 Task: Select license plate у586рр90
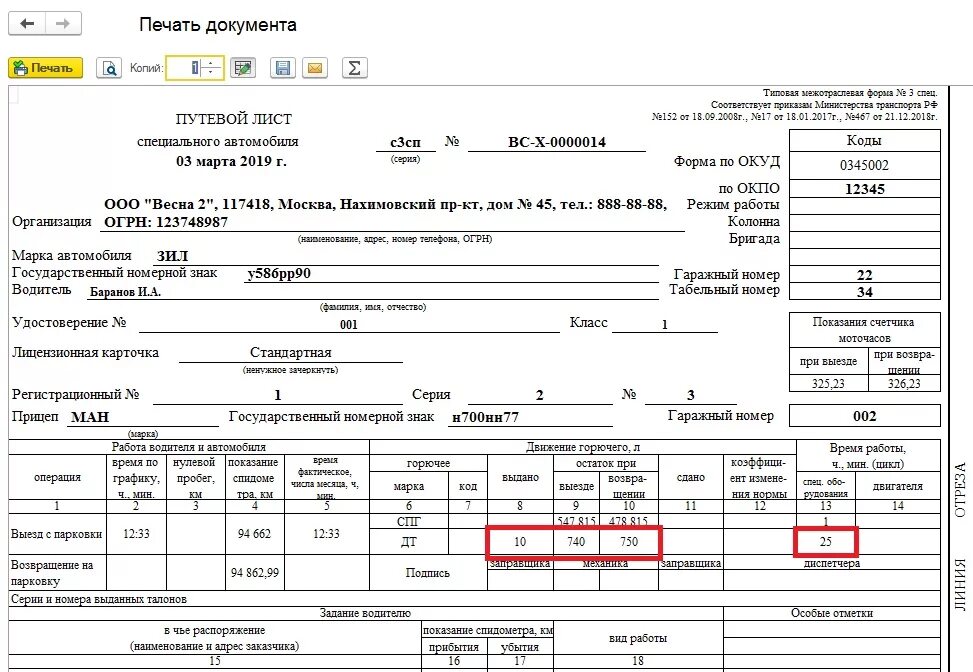tap(279, 273)
